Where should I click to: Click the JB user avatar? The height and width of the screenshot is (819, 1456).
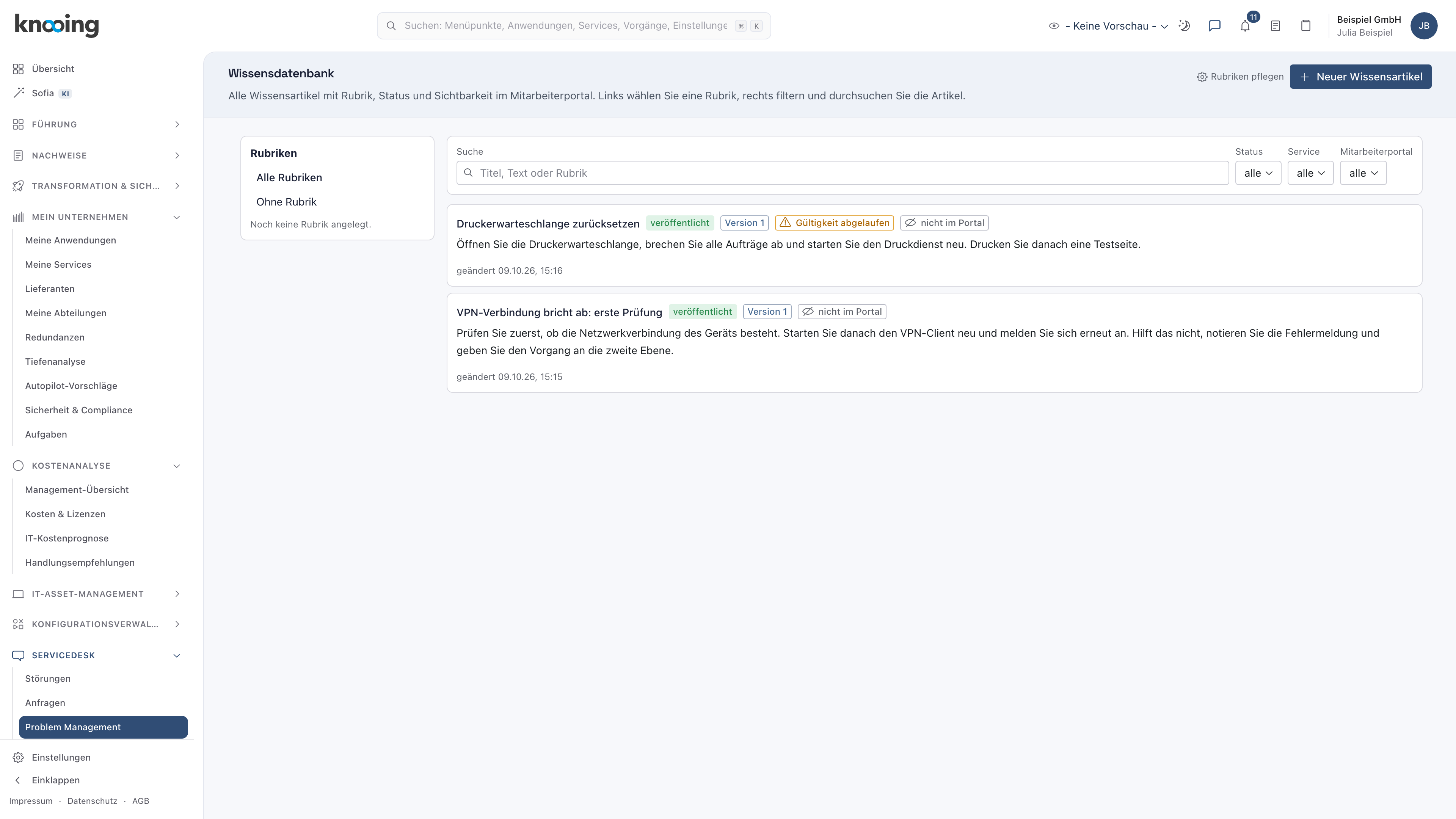[x=1424, y=26]
